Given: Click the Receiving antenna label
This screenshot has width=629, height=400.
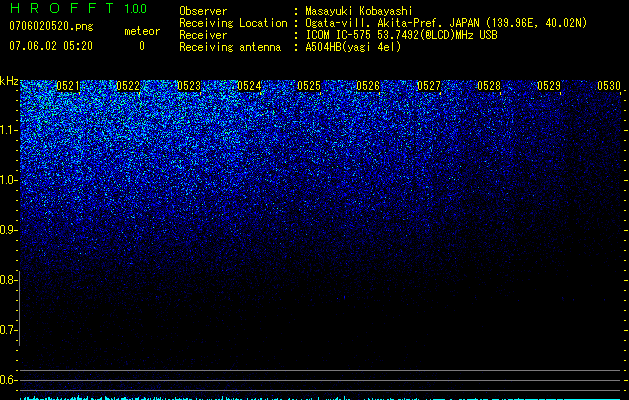Looking at the screenshot, I should point(230,47).
